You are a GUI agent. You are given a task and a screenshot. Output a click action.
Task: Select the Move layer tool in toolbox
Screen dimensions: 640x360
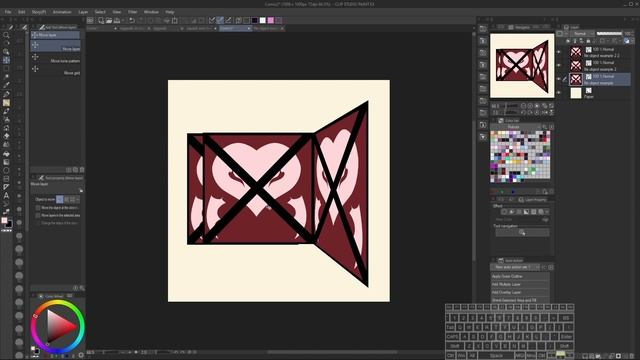6,60
